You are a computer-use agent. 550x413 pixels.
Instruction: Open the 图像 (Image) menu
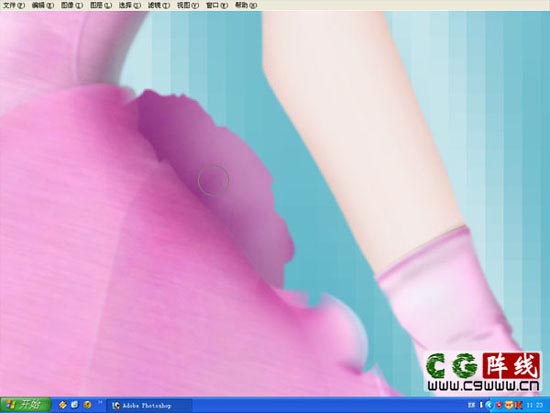tap(72, 5)
